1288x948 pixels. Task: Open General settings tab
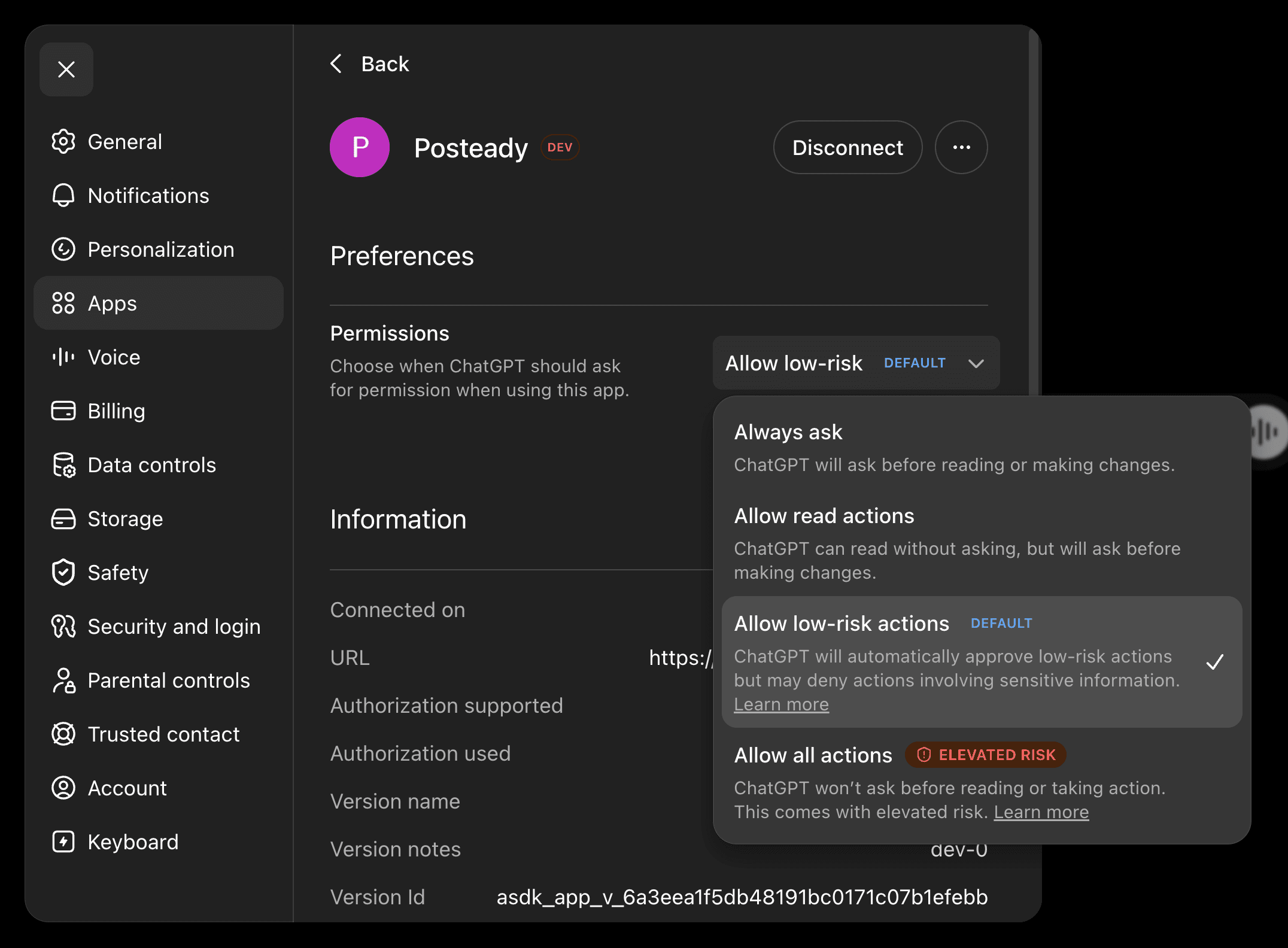[x=159, y=142]
